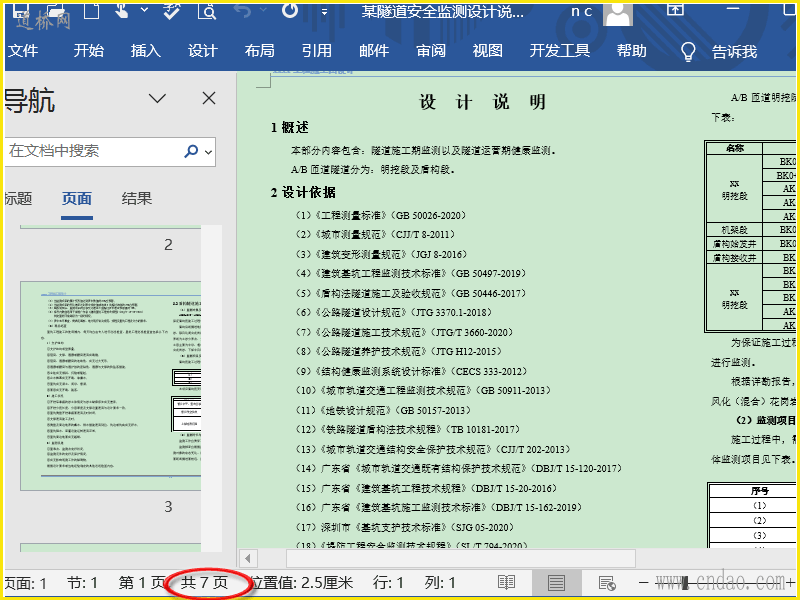Select the page 3 thumbnail

point(110,386)
